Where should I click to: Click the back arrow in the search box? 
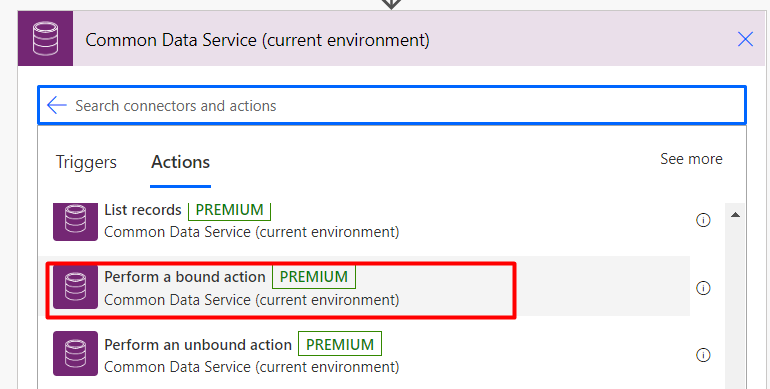pos(57,105)
